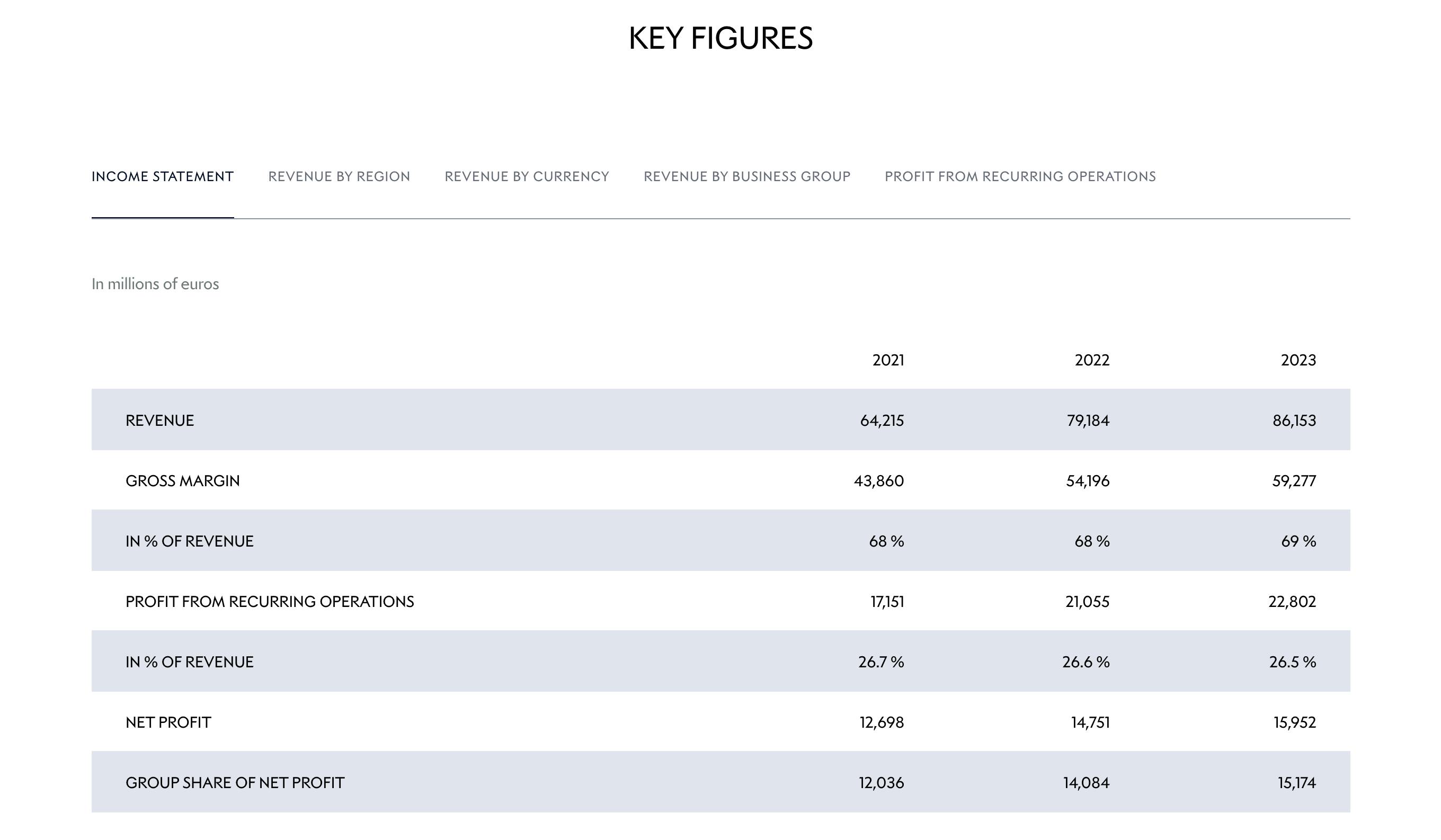Screen dimensions: 1441x840
Task: Click the 26.5 % value for 2023
Action: coord(1292,662)
